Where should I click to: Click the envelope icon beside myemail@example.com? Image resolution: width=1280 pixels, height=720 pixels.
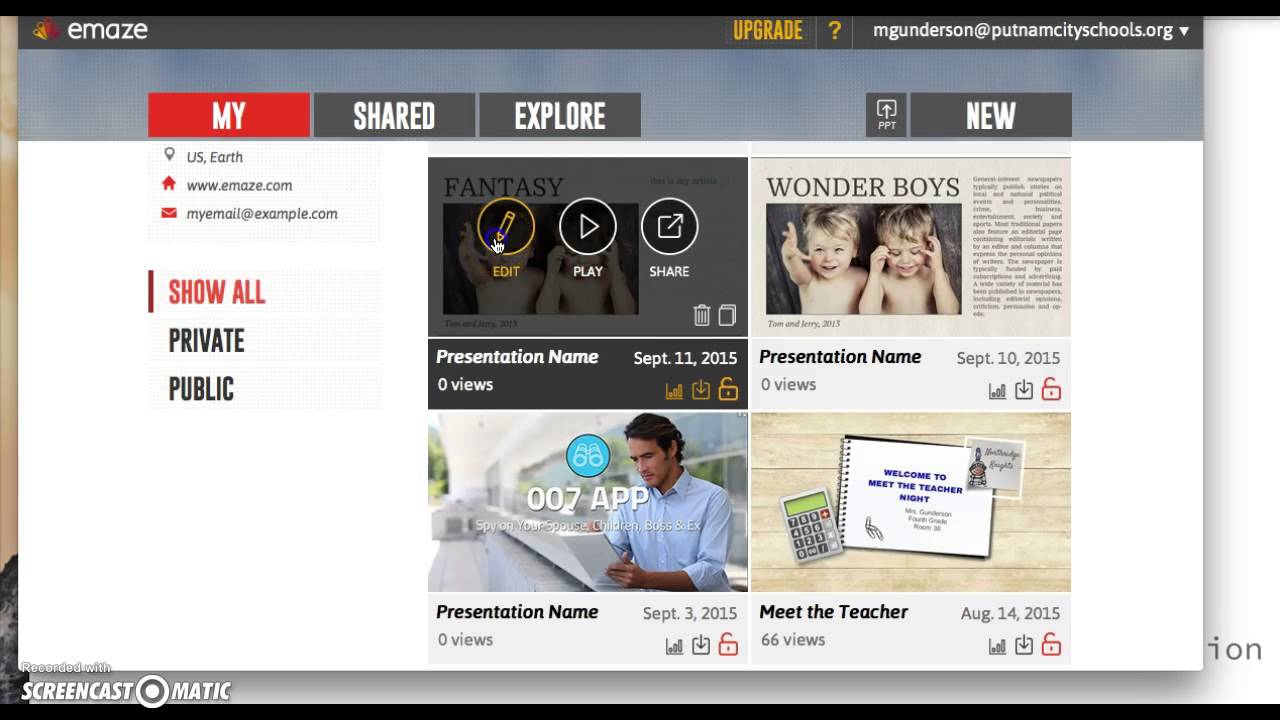click(x=169, y=213)
